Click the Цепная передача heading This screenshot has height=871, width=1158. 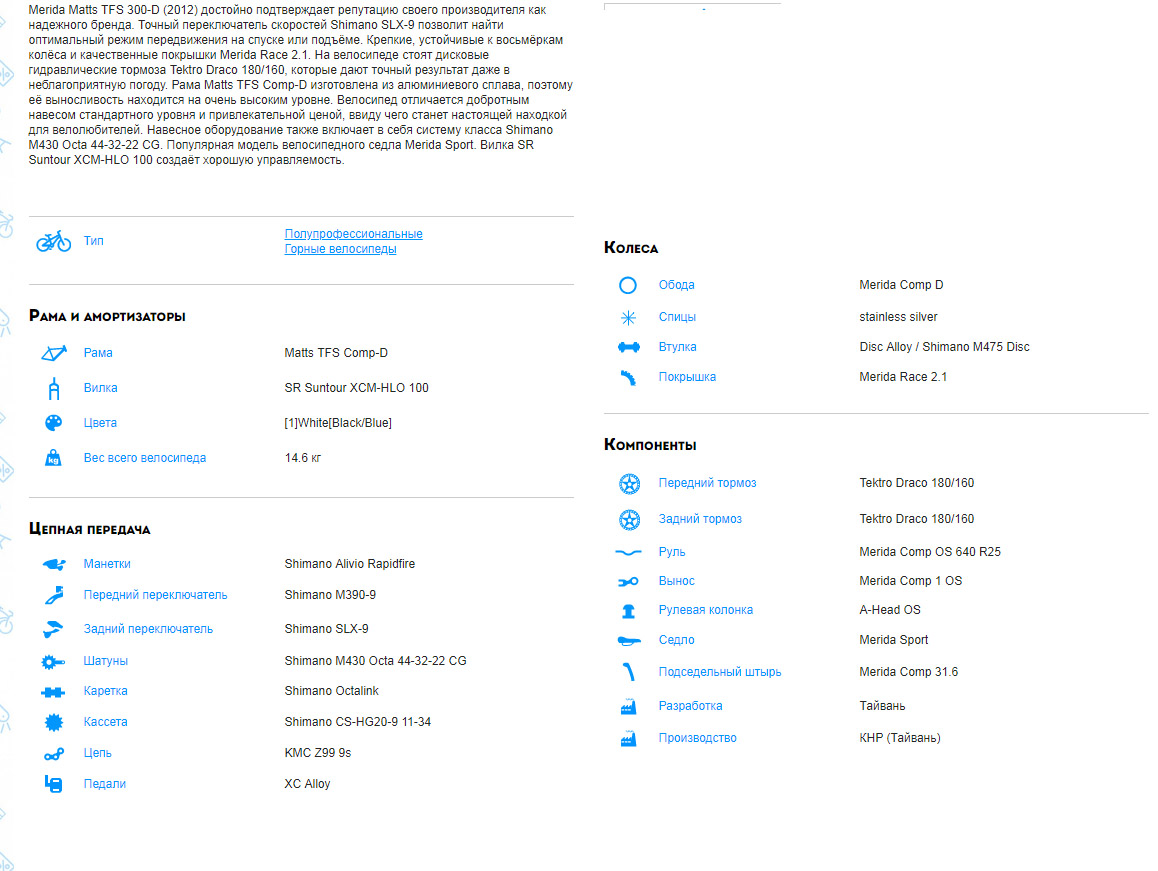tap(90, 529)
